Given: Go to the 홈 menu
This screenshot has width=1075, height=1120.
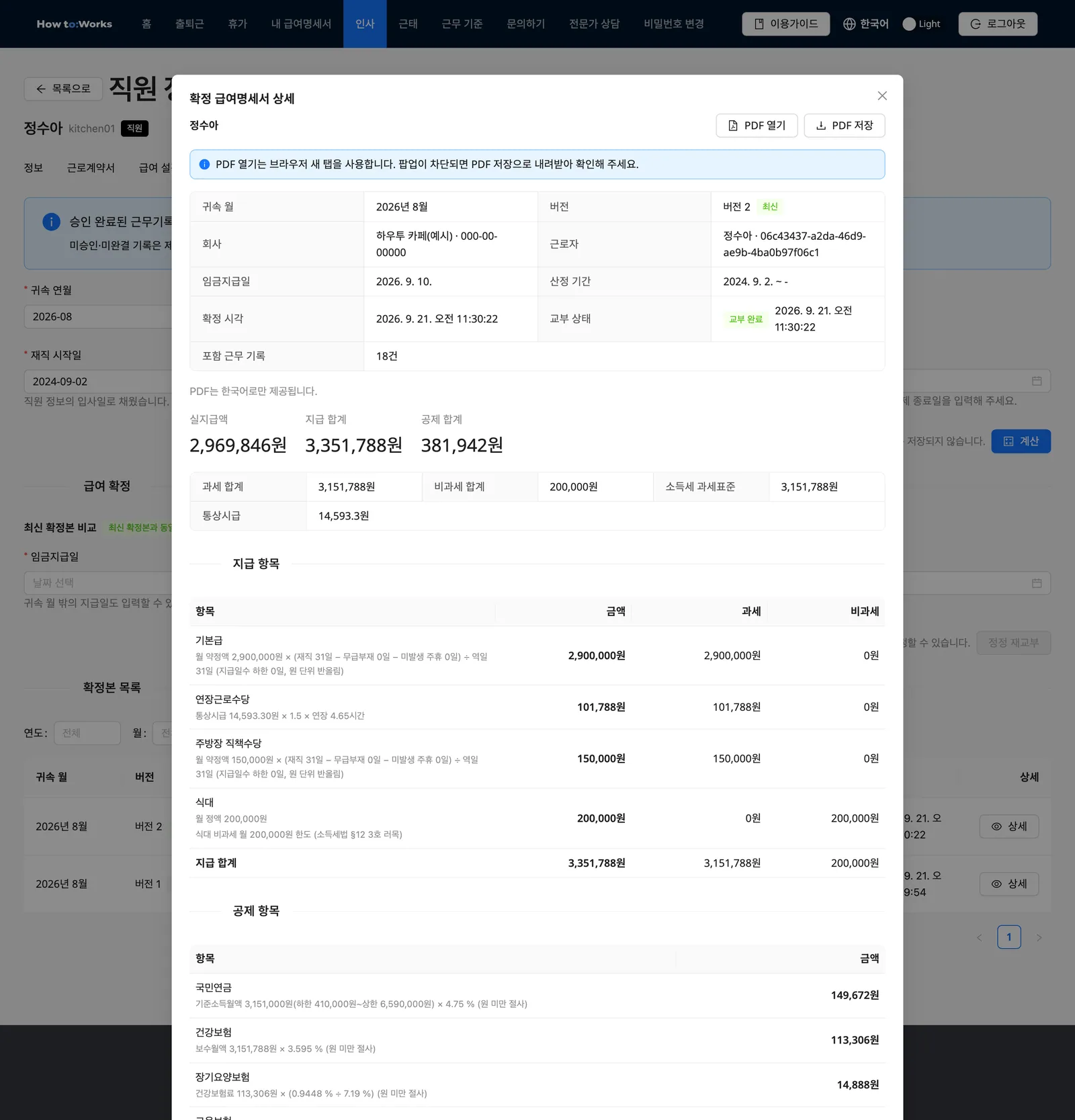Looking at the screenshot, I should click(146, 24).
